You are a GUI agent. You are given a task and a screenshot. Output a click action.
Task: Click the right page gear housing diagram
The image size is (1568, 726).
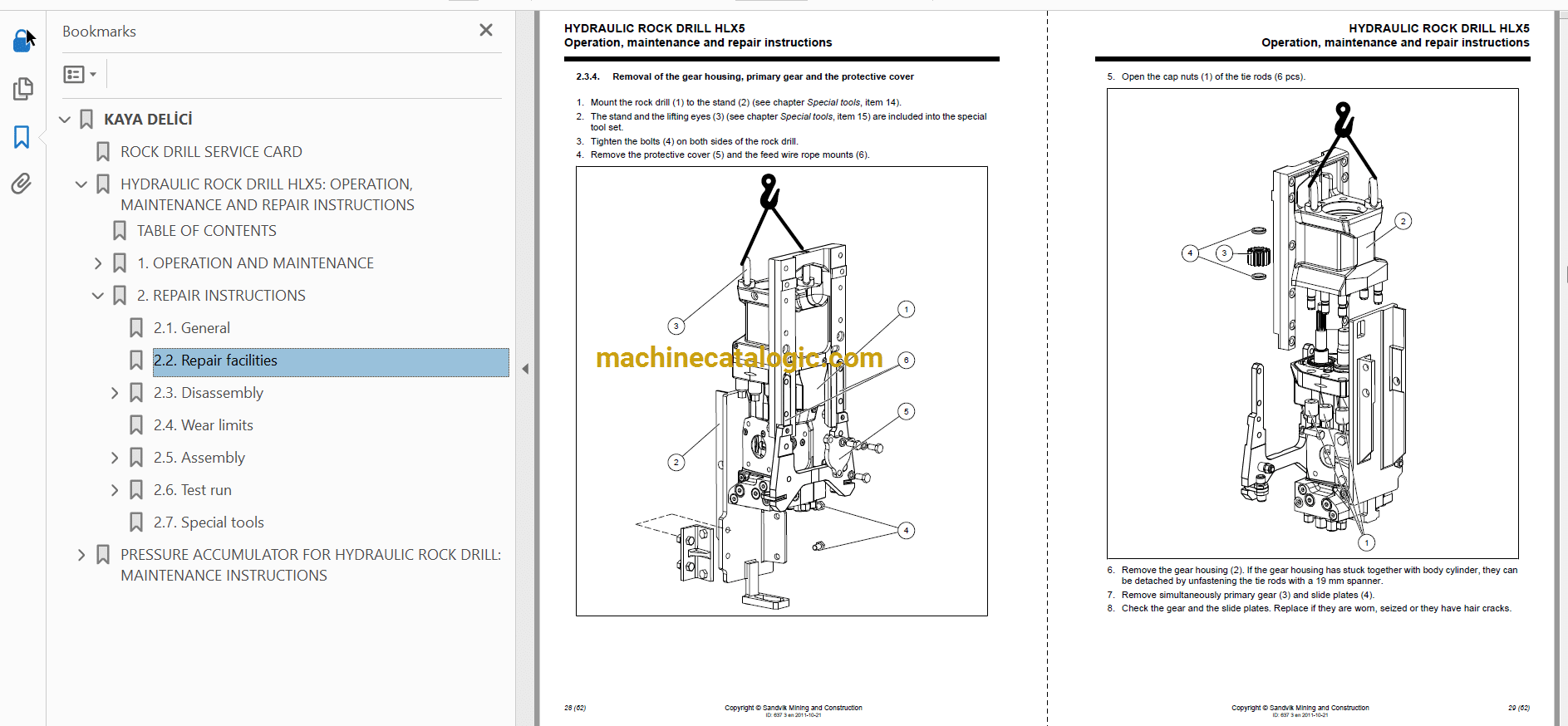tap(1313, 323)
